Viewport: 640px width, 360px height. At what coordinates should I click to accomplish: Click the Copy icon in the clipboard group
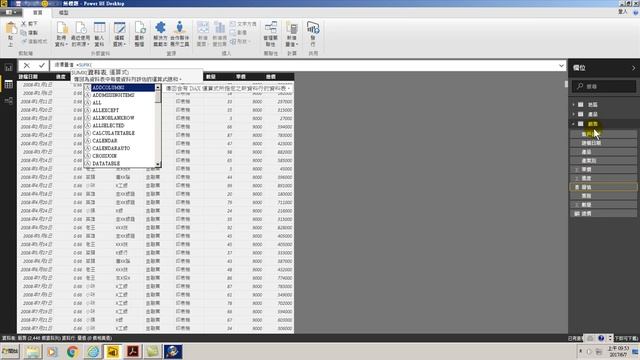(x=24, y=33)
